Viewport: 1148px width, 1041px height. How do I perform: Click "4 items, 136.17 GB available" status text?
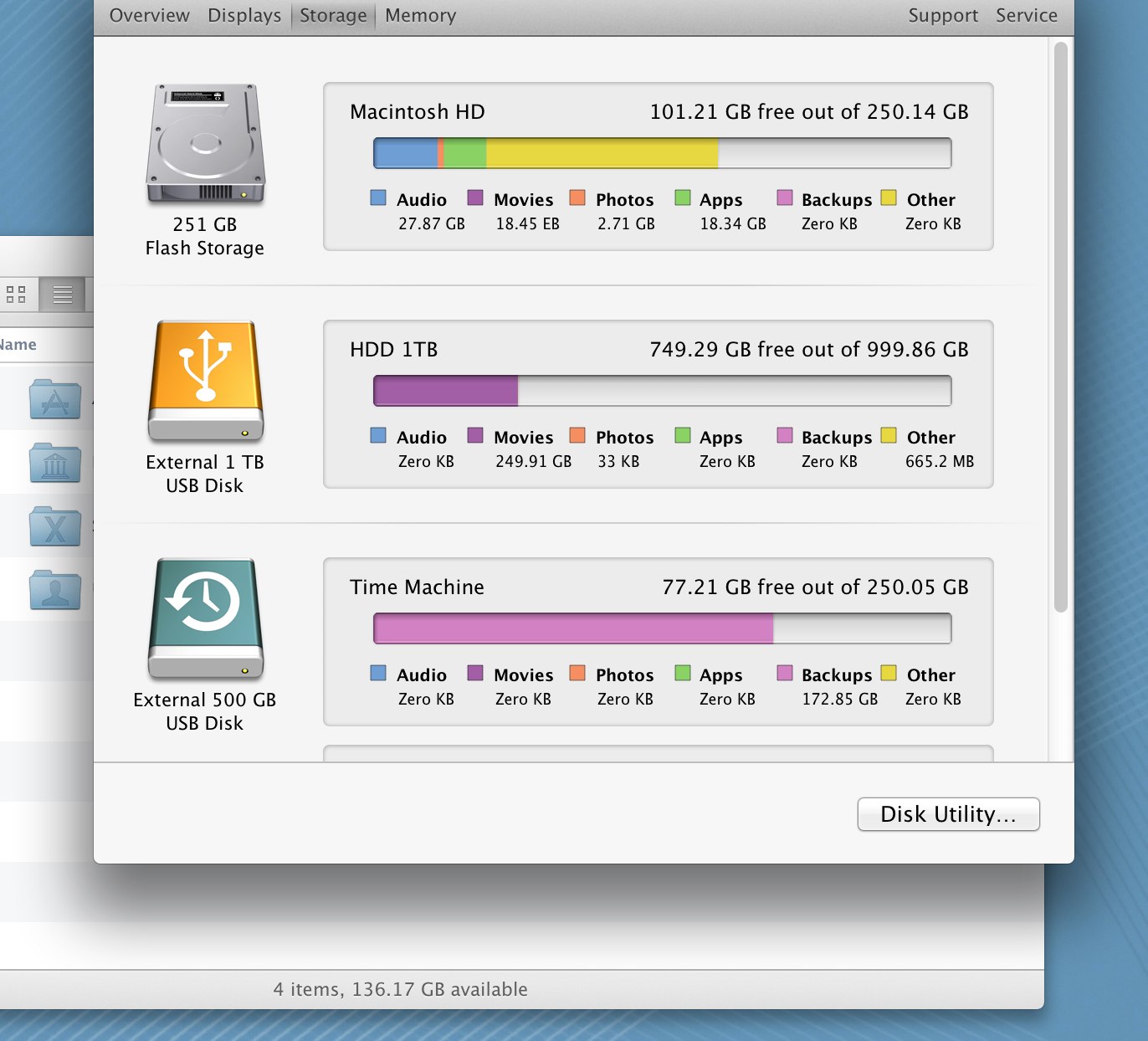point(400,989)
